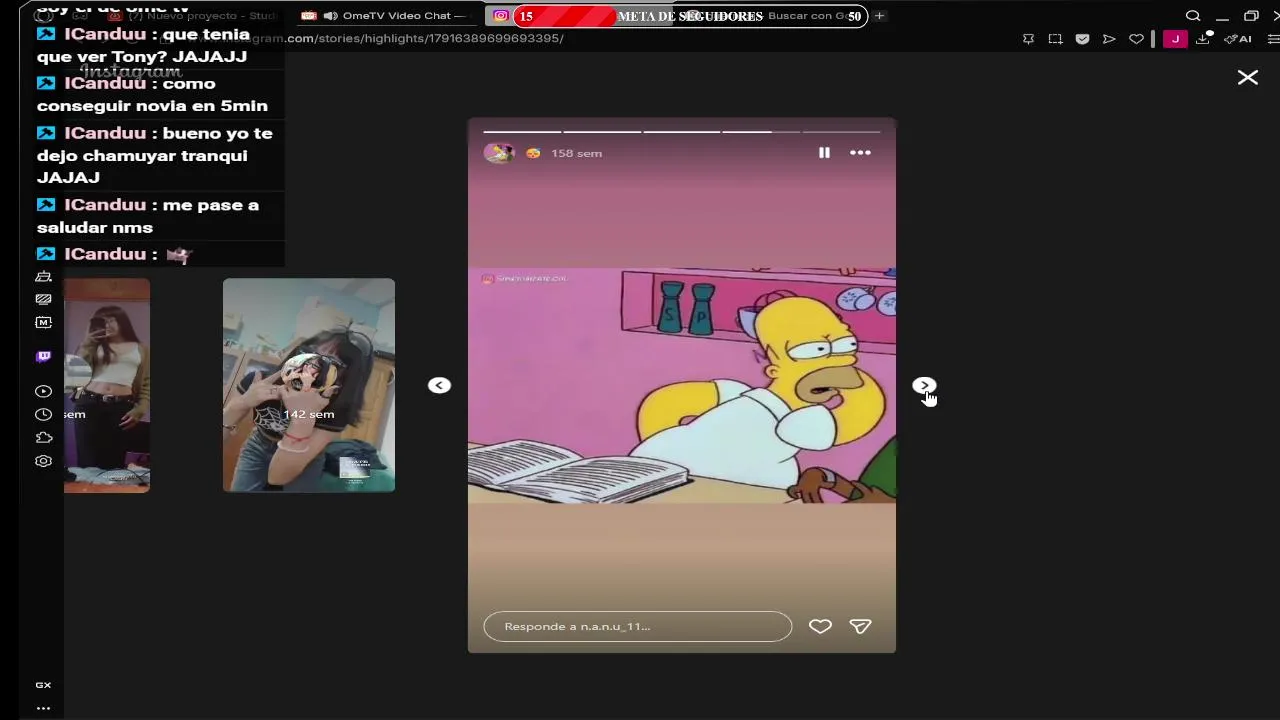The image size is (1280, 720).
Task: Like the story with the heart icon
Action: click(x=820, y=626)
